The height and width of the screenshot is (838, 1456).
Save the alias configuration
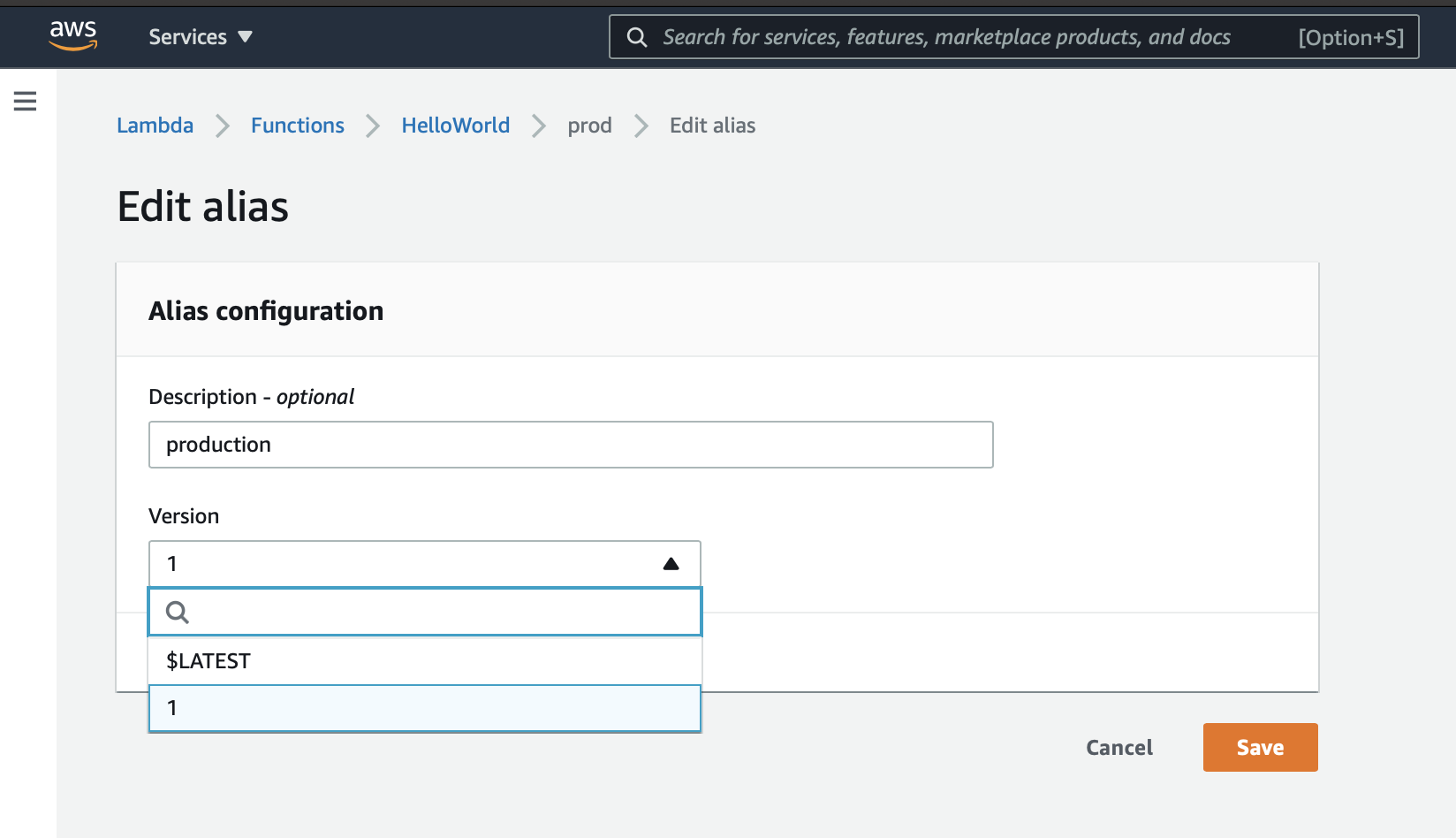pyautogui.click(x=1261, y=748)
